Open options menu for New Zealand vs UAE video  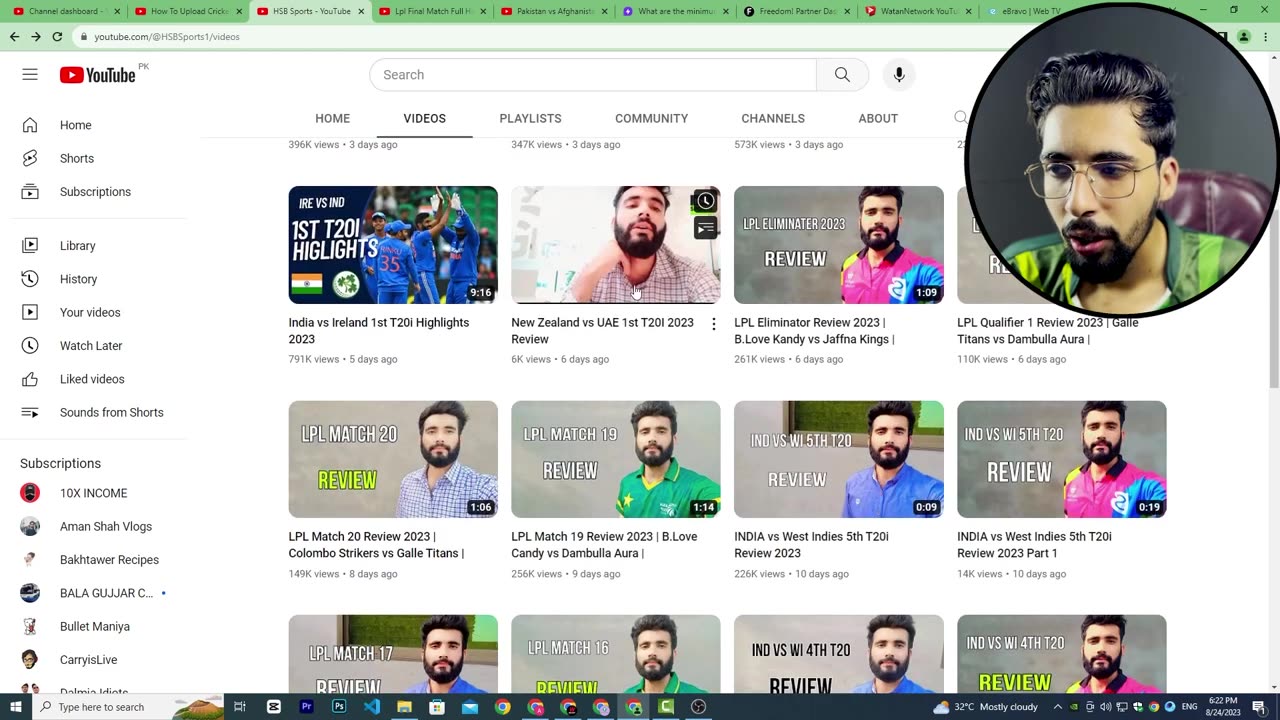tap(713, 324)
